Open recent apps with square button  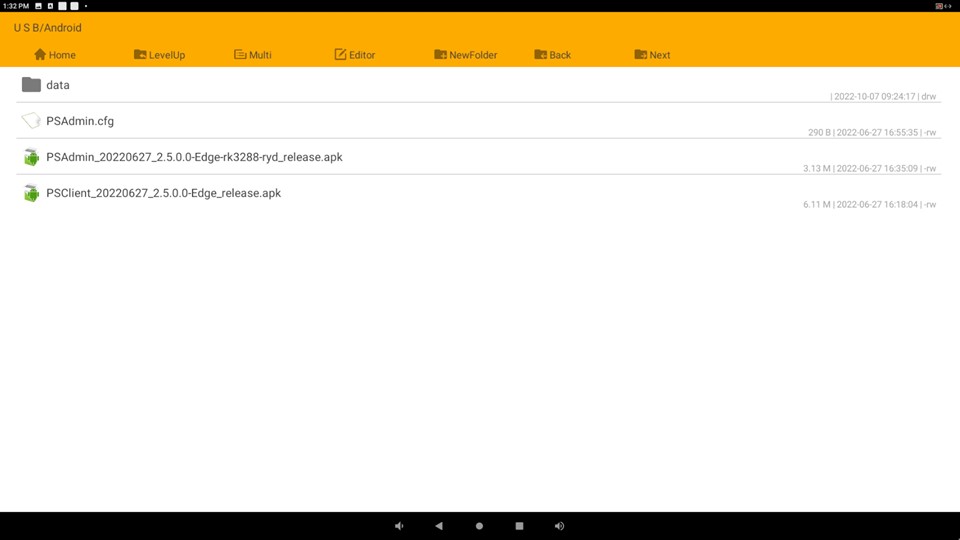pos(519,526)
